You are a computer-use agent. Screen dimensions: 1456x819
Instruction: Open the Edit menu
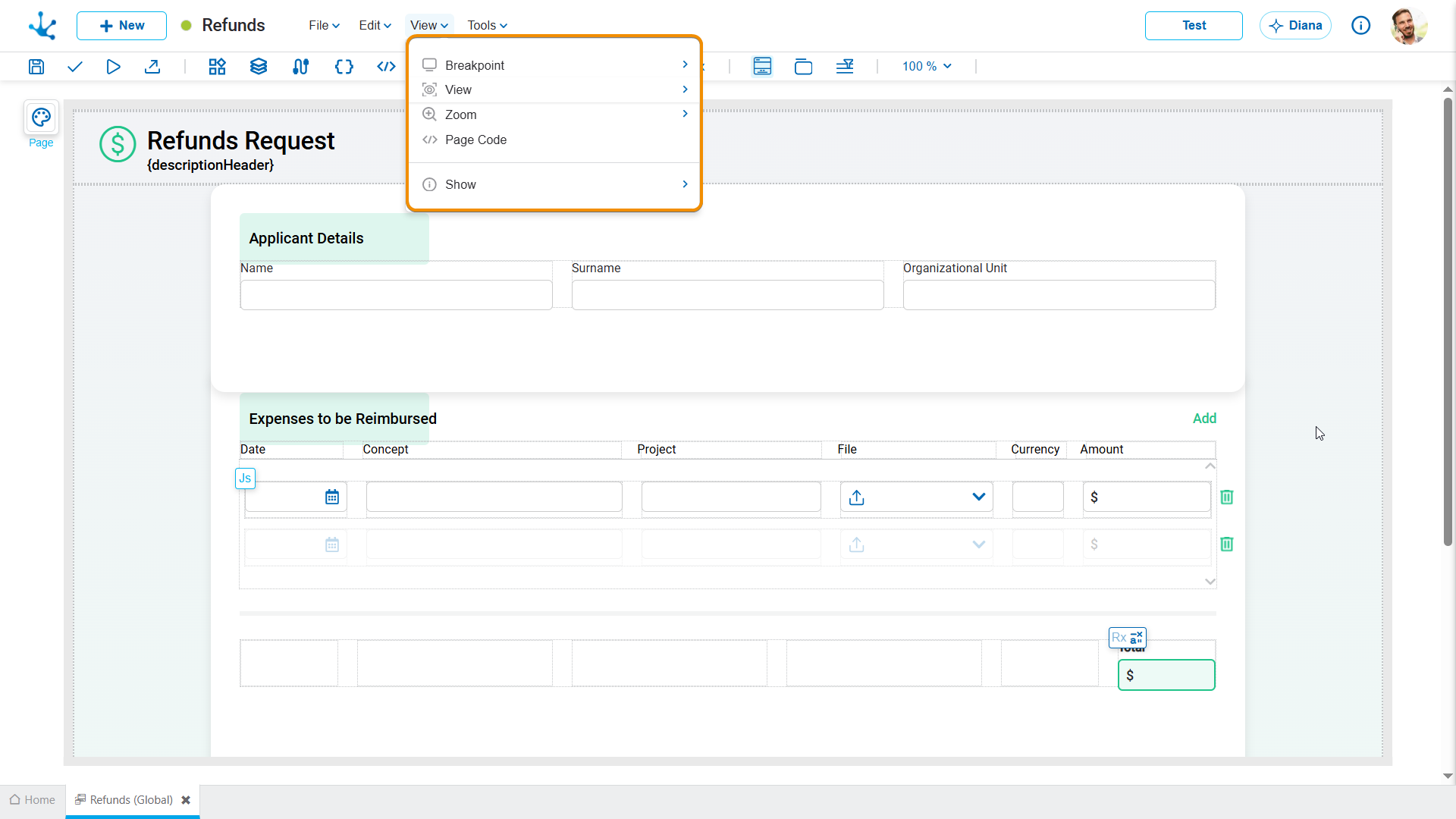click(375, 26)
